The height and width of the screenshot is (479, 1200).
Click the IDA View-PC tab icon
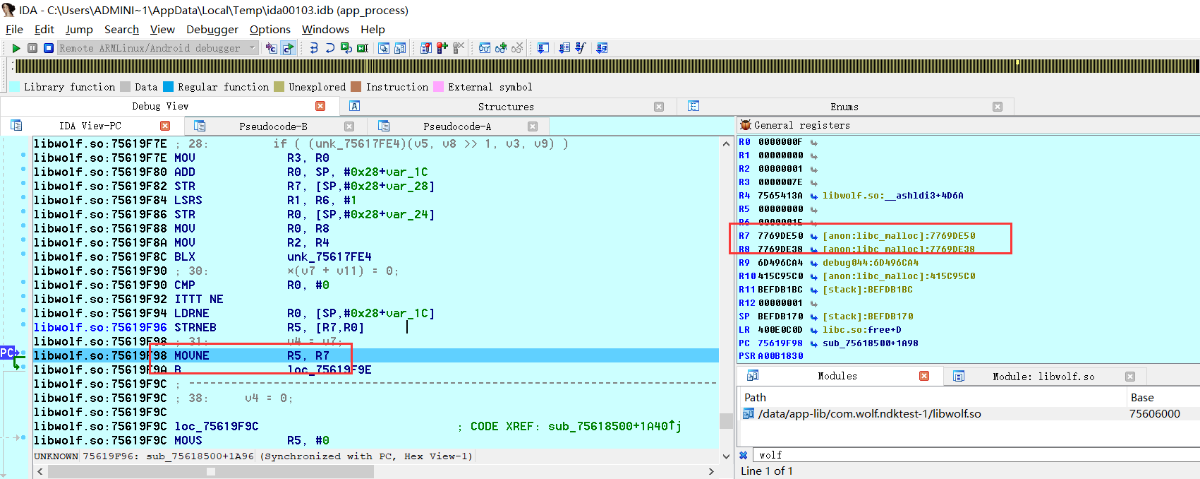pyautogui.click(x=16, y=126)
